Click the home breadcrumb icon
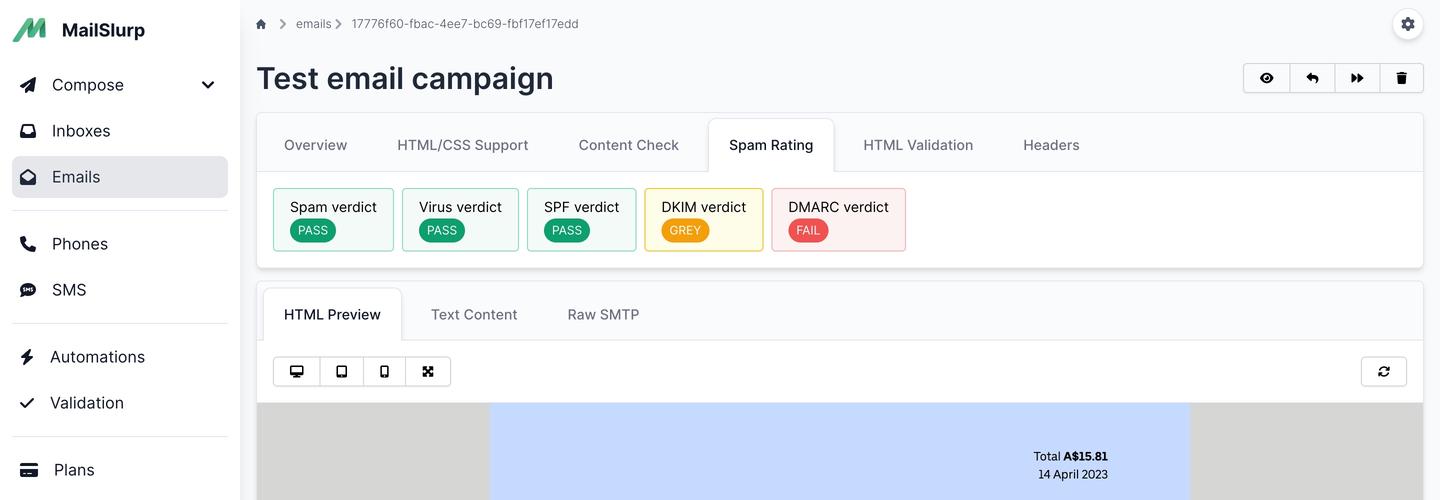 point(261,24)
